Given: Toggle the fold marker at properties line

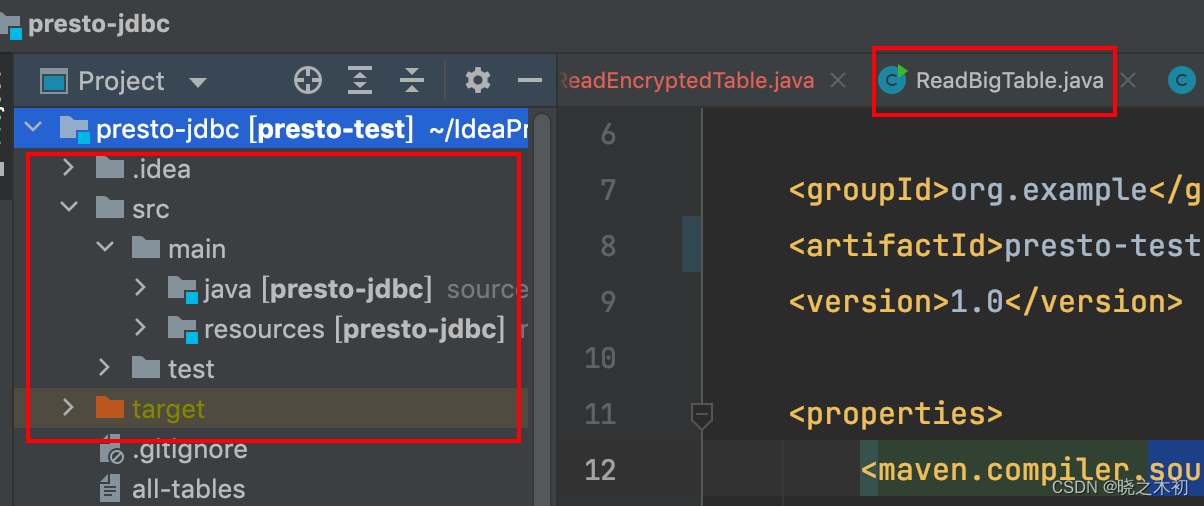Looking at the screenshot, I should click(x=702, y=413).
